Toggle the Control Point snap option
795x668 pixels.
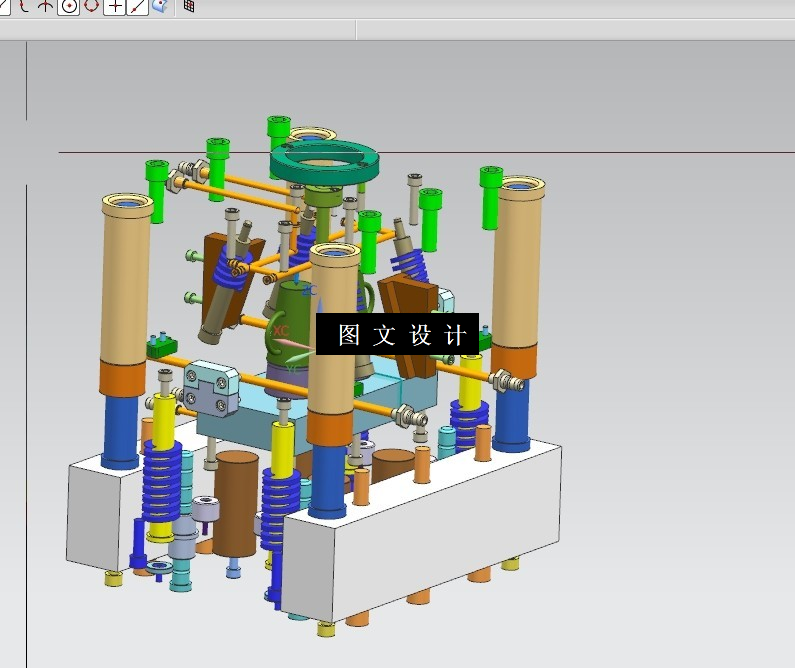tap(24, 6)
